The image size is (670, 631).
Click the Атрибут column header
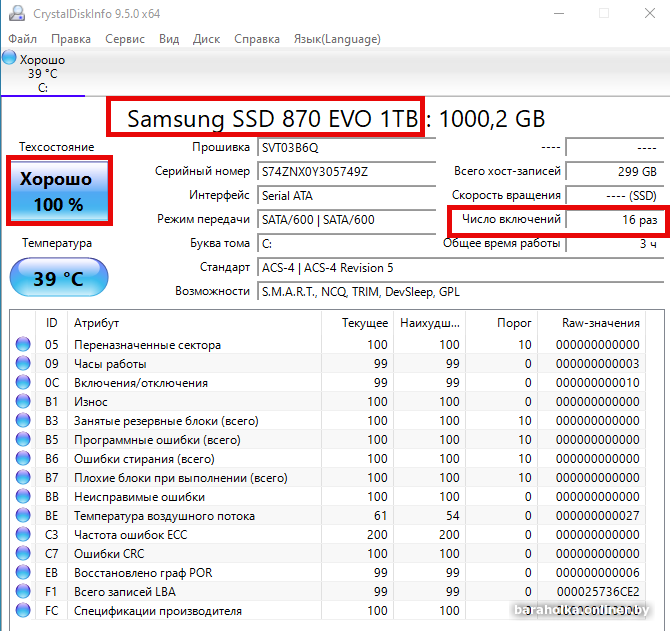pos(194,323)
